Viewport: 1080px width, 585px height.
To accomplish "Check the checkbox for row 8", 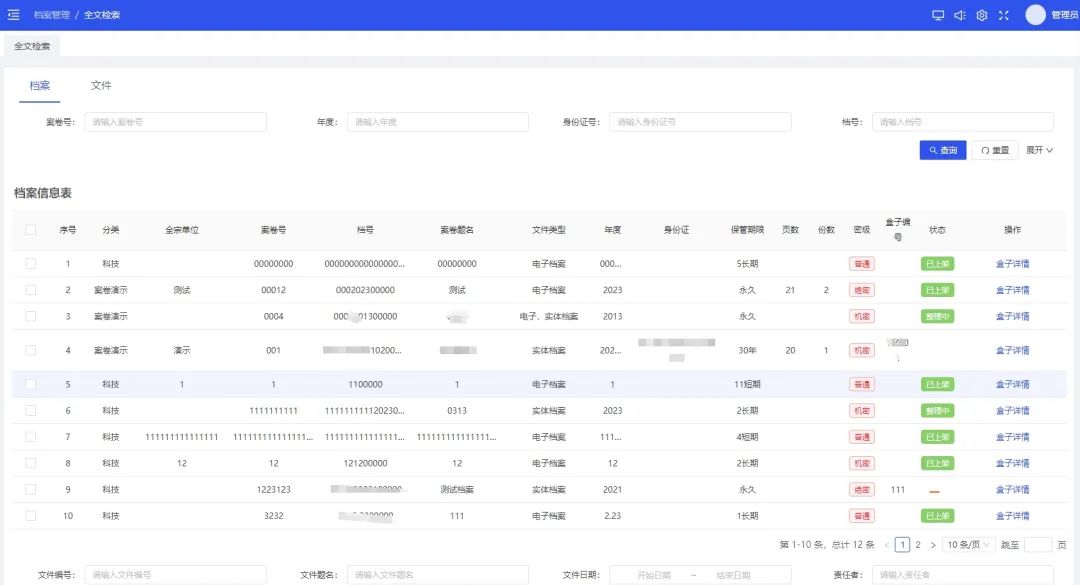I will click(30, 463).
